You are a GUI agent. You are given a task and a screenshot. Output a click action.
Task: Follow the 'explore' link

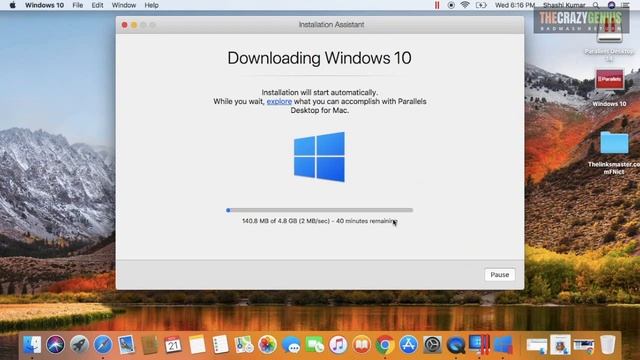tap(279, 101)
